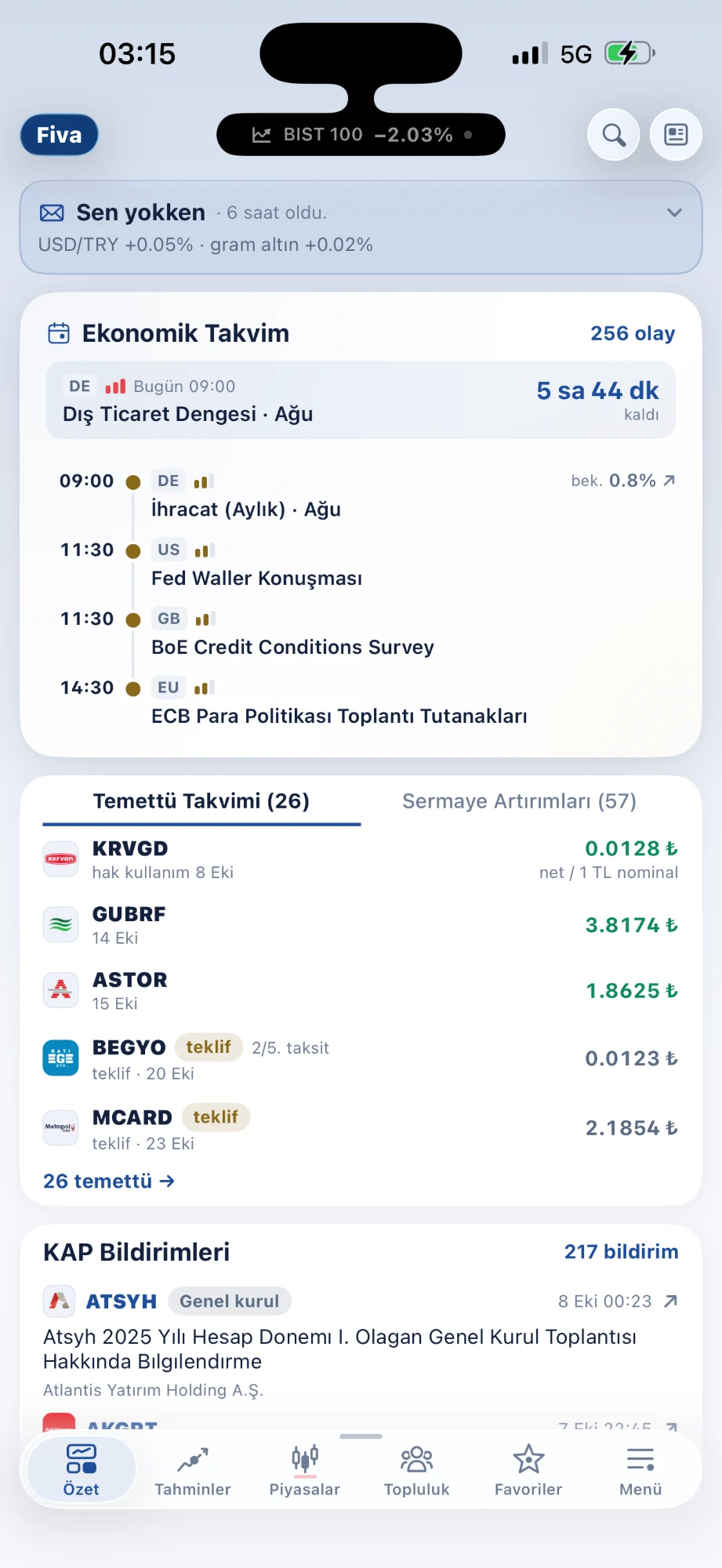This screenshot has height=1568, width=722.
Task: Open the 26 temettü link
Action: [x=109, y=1181]
